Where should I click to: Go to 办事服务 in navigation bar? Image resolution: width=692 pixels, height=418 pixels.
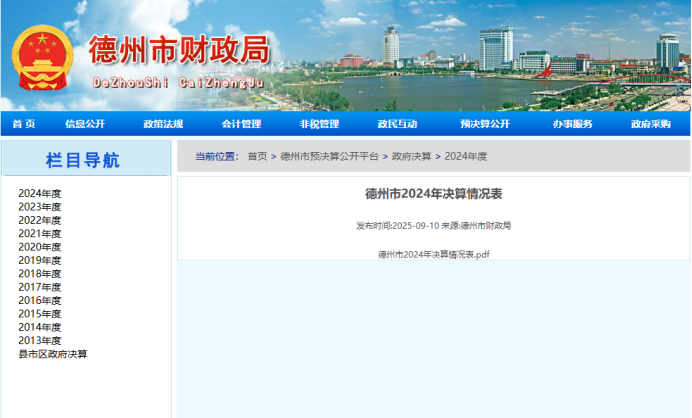tap(572, 124)
